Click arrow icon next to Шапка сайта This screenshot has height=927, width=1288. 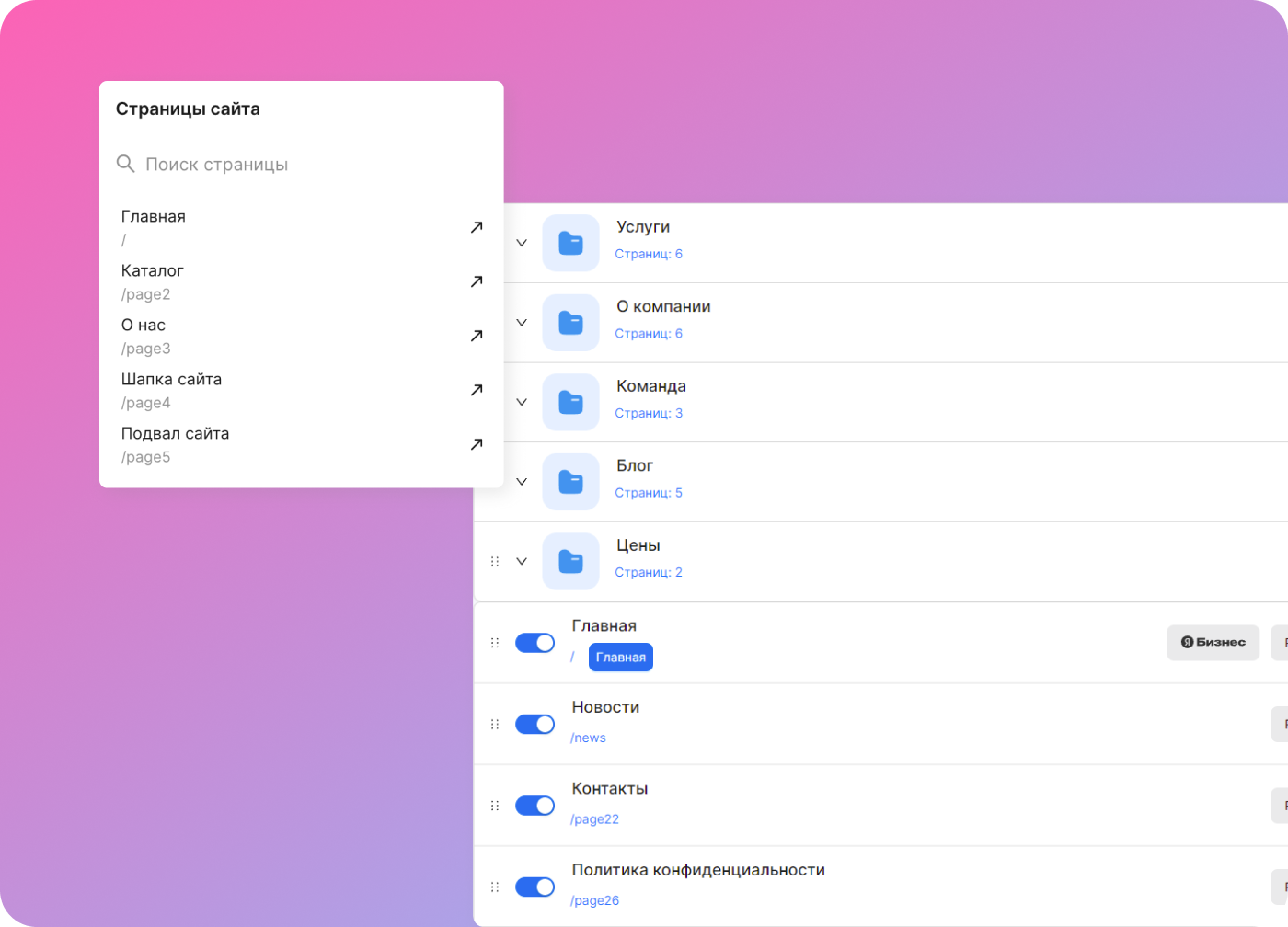pos(477,390)
